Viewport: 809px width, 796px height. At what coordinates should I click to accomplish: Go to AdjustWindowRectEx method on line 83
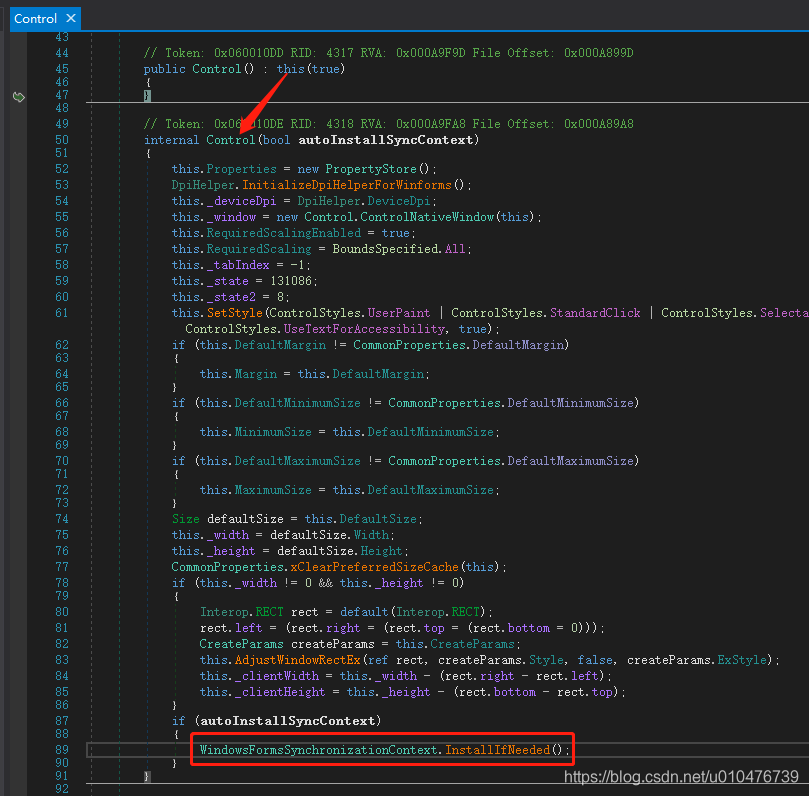[298, 660]
